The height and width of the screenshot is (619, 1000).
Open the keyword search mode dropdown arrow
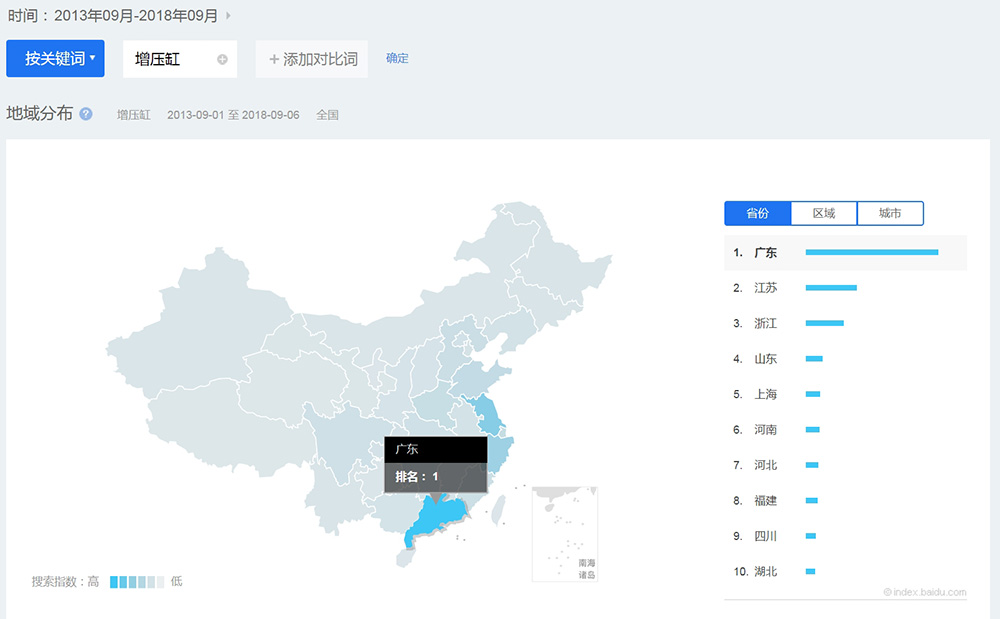[93, 58]
